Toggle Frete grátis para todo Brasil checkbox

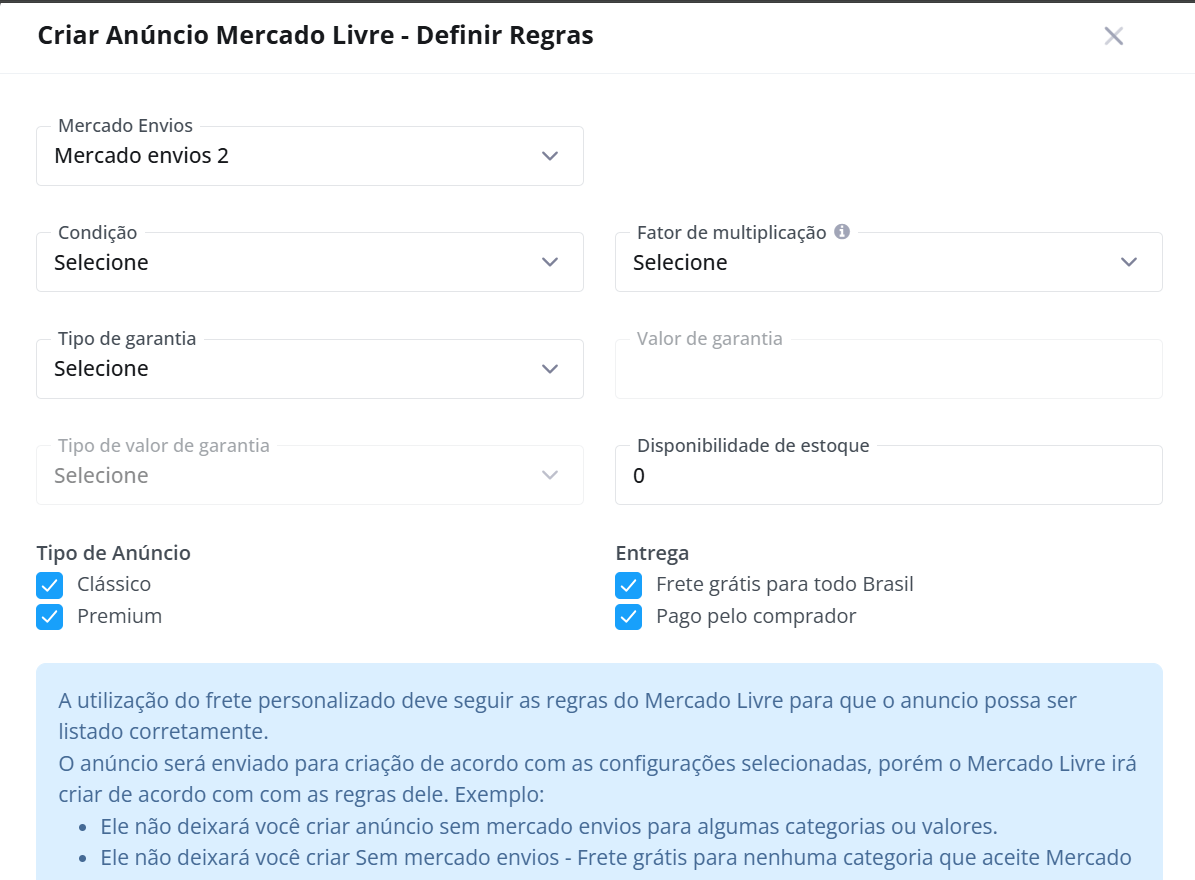pos(629,585)
